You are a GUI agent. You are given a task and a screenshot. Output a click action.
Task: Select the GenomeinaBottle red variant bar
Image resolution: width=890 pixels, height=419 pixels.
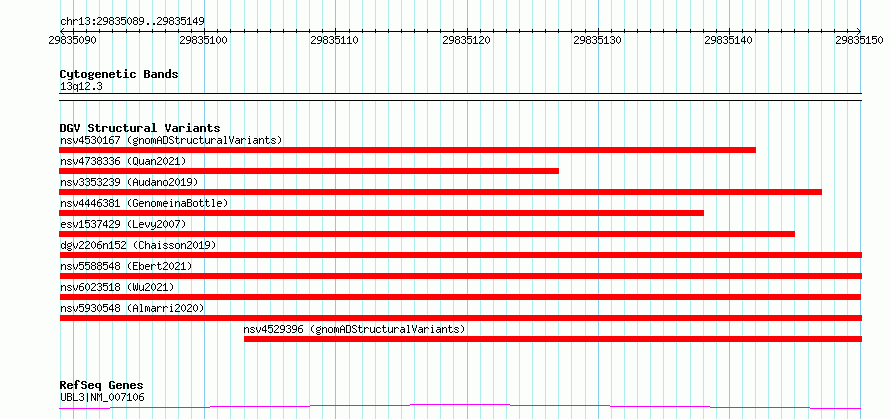click(381, 213)
